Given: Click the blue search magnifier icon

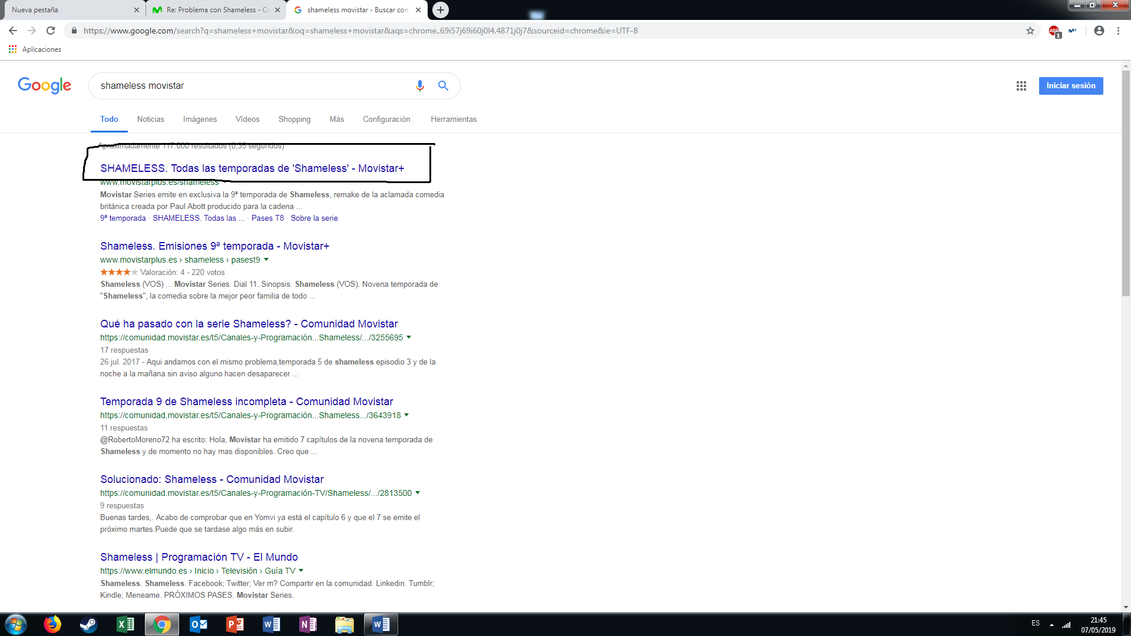Looking at the screenshot, I should tap(443, 86).
